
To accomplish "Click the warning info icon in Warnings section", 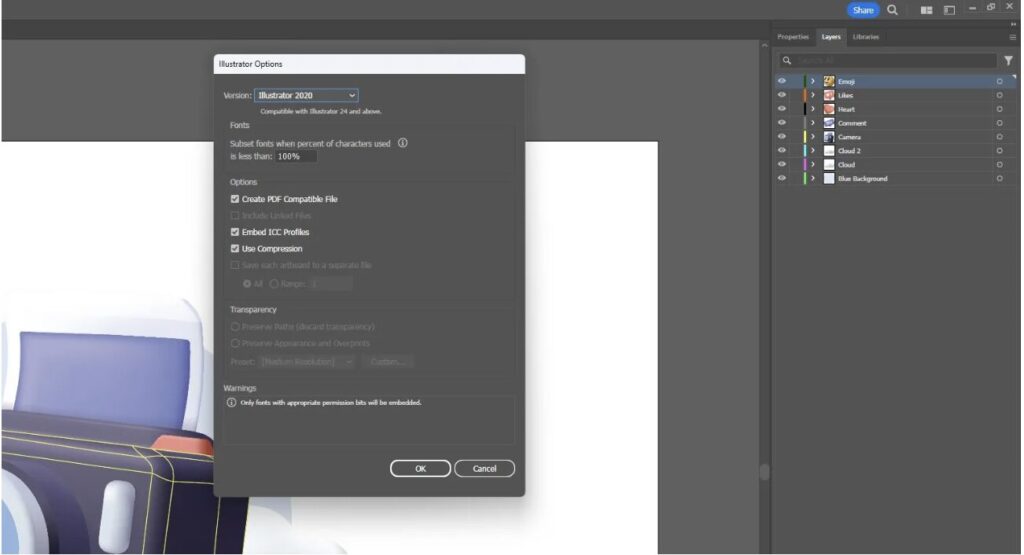I will [231, 403].
